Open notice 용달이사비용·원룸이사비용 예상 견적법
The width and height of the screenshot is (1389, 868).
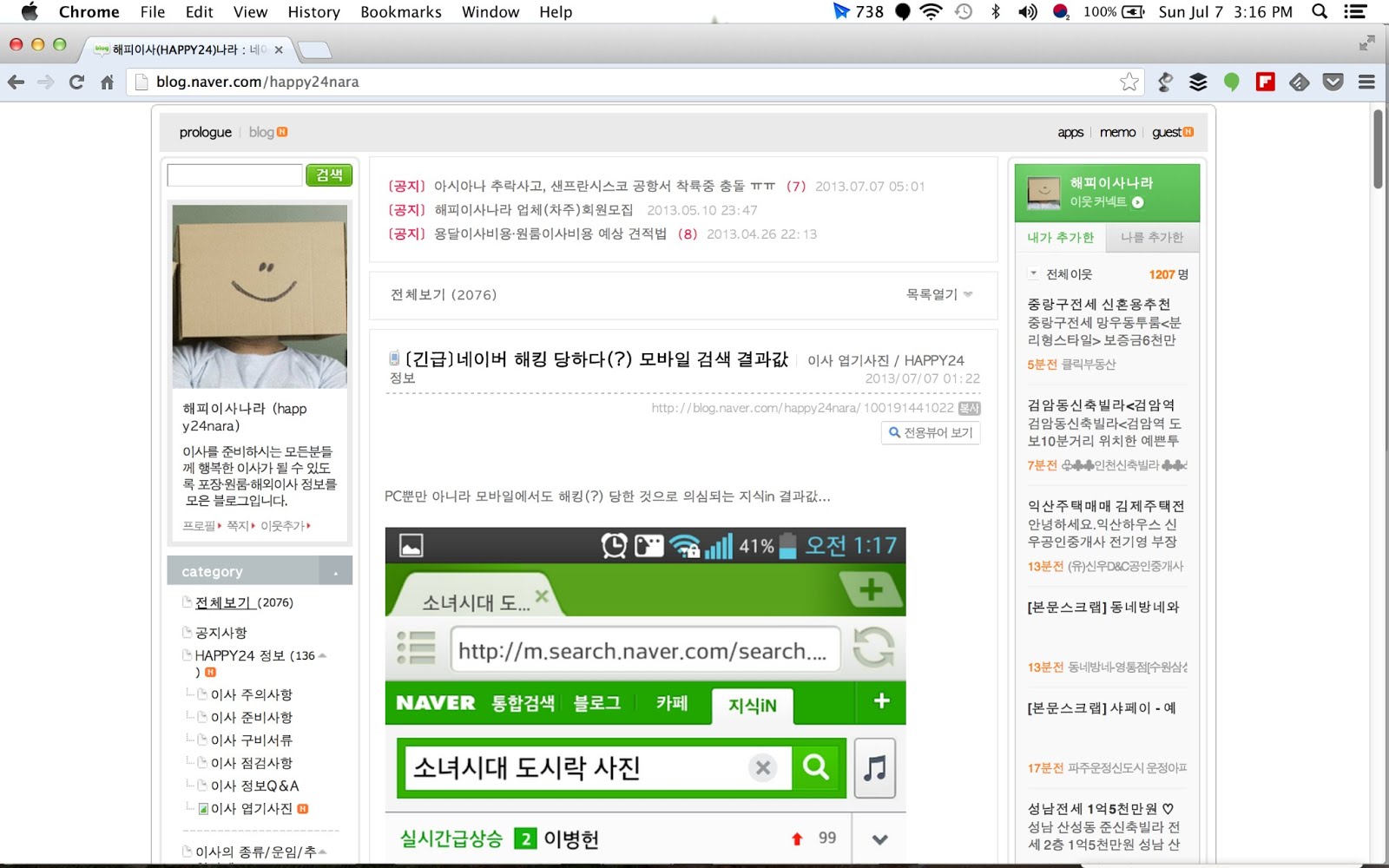click(550, 233)
